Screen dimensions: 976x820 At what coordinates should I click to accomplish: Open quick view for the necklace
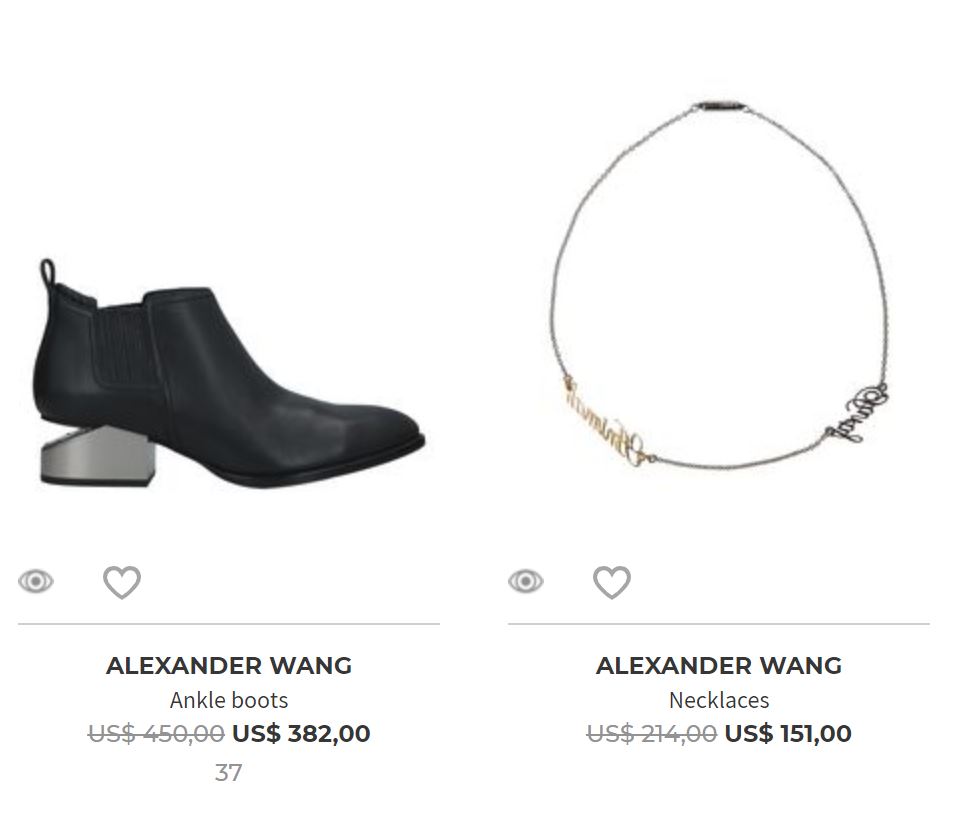click(525, 582)
